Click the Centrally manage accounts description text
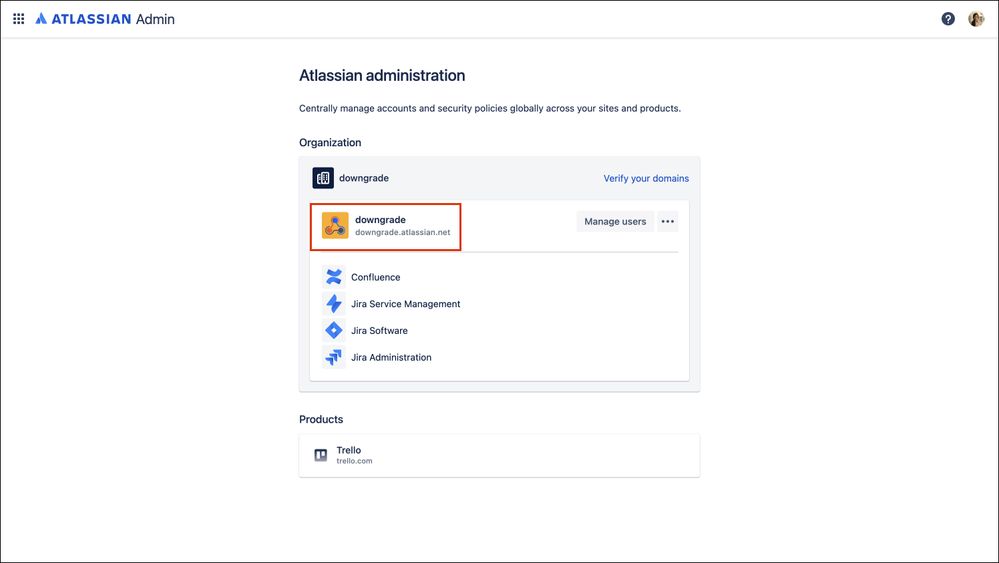This screenshot has width=999, height=563. [490, 108]
